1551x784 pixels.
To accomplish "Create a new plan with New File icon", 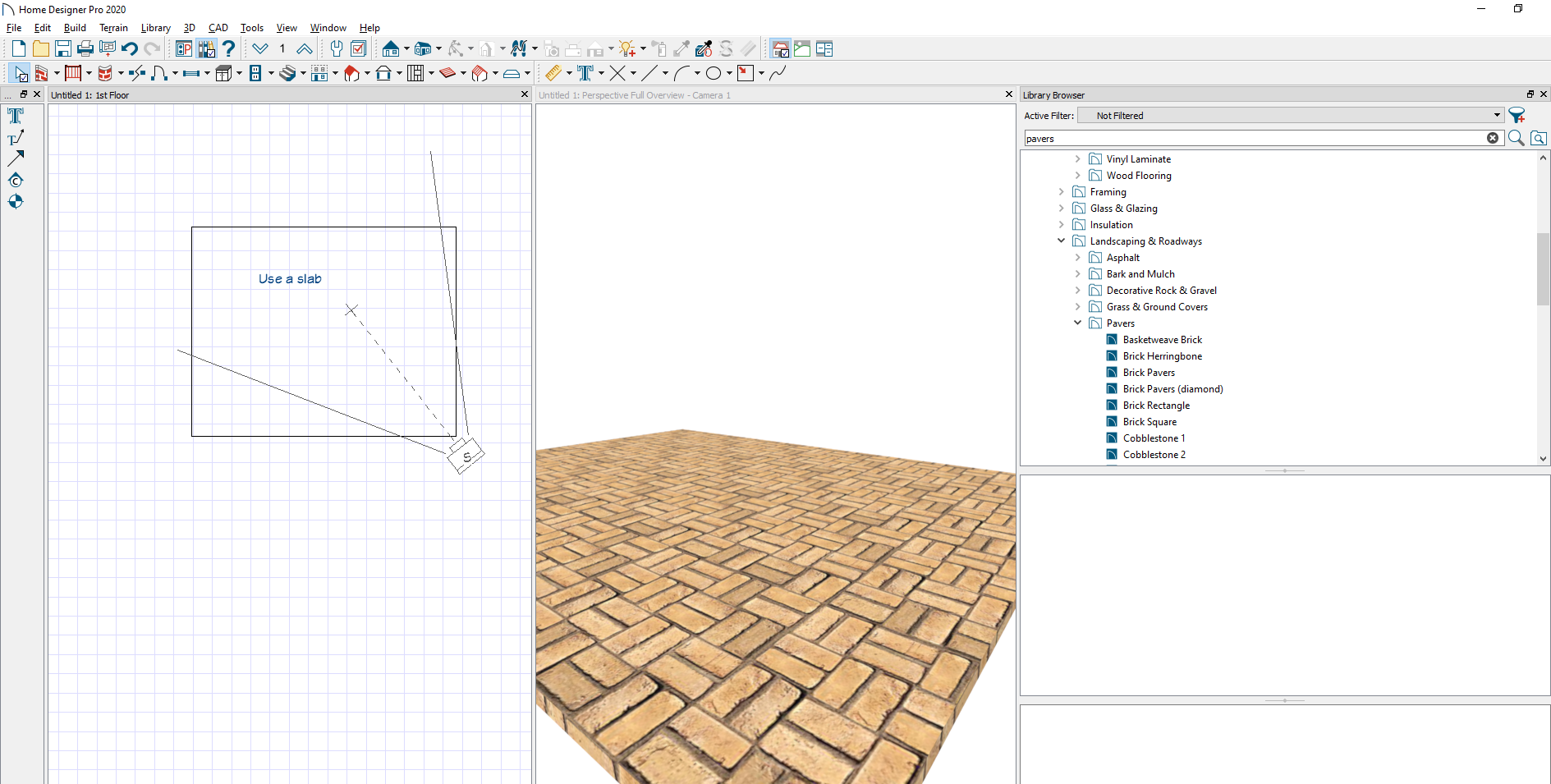I will (19, 49).
